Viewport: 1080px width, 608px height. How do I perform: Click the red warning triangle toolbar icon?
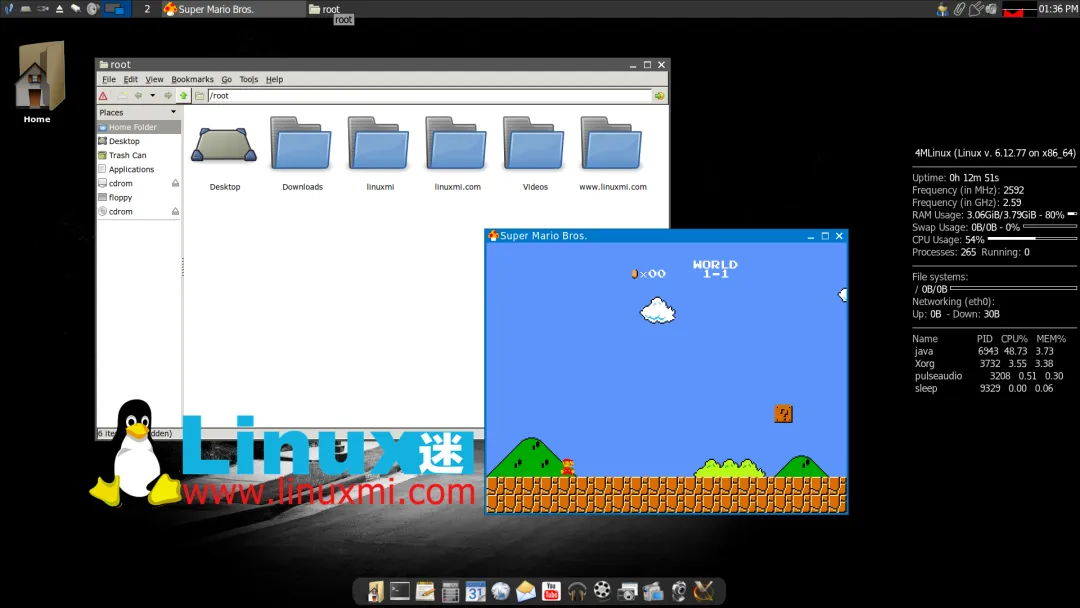[x=103, y=96]
